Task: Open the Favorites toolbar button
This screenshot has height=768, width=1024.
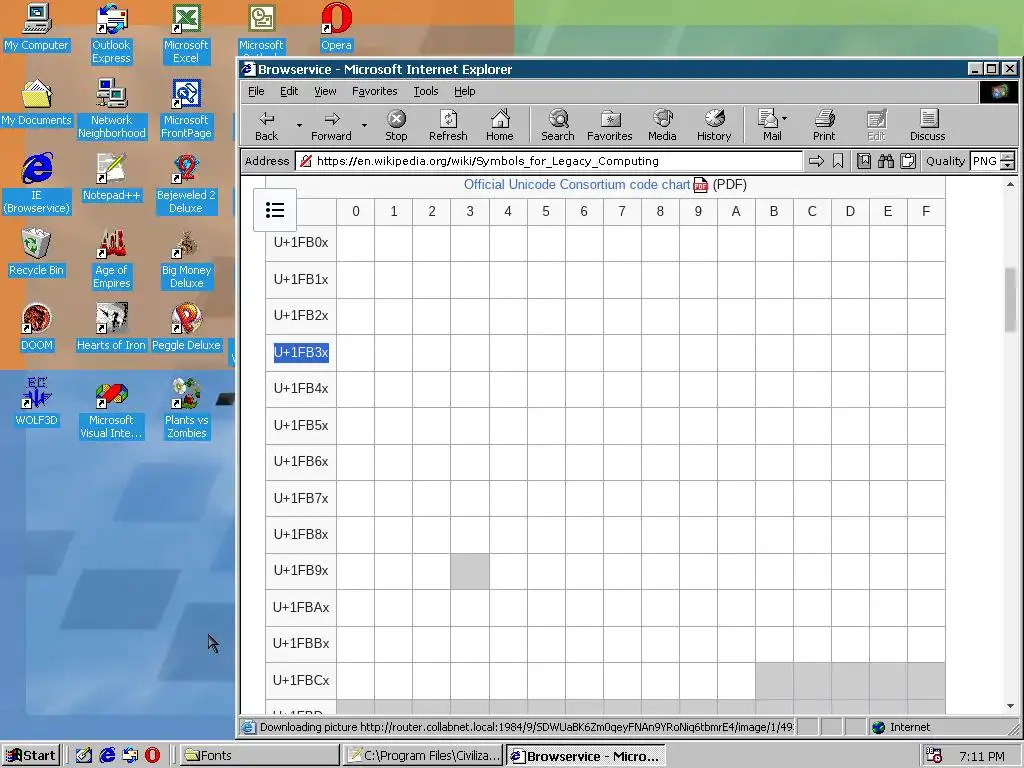Action: click(609, 125)
